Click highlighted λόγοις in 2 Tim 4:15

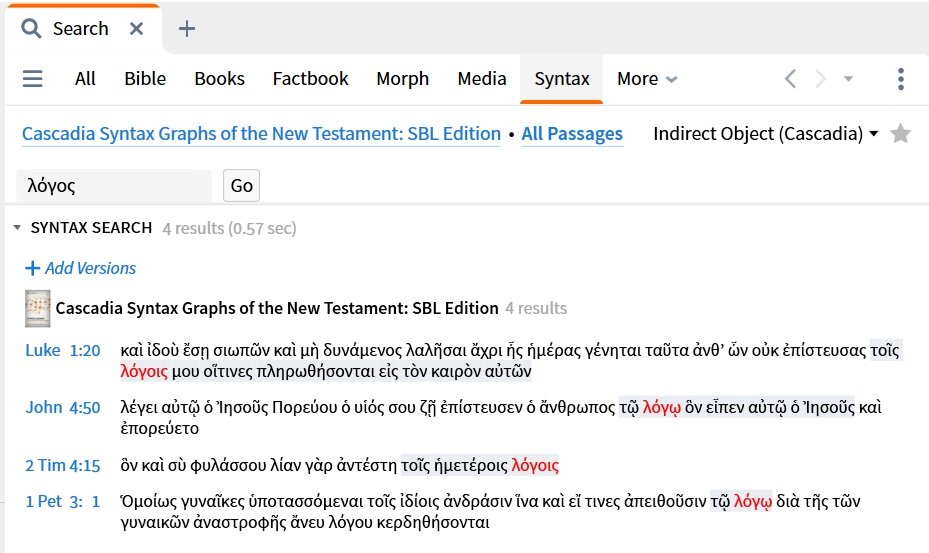(535, 466)
